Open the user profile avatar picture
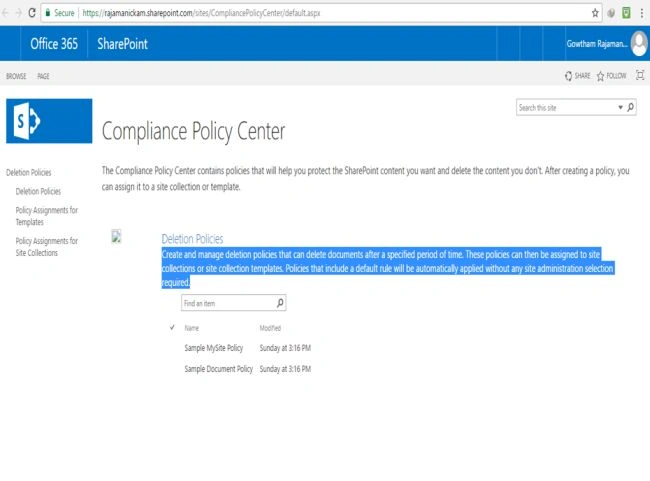 pos(639,44)
